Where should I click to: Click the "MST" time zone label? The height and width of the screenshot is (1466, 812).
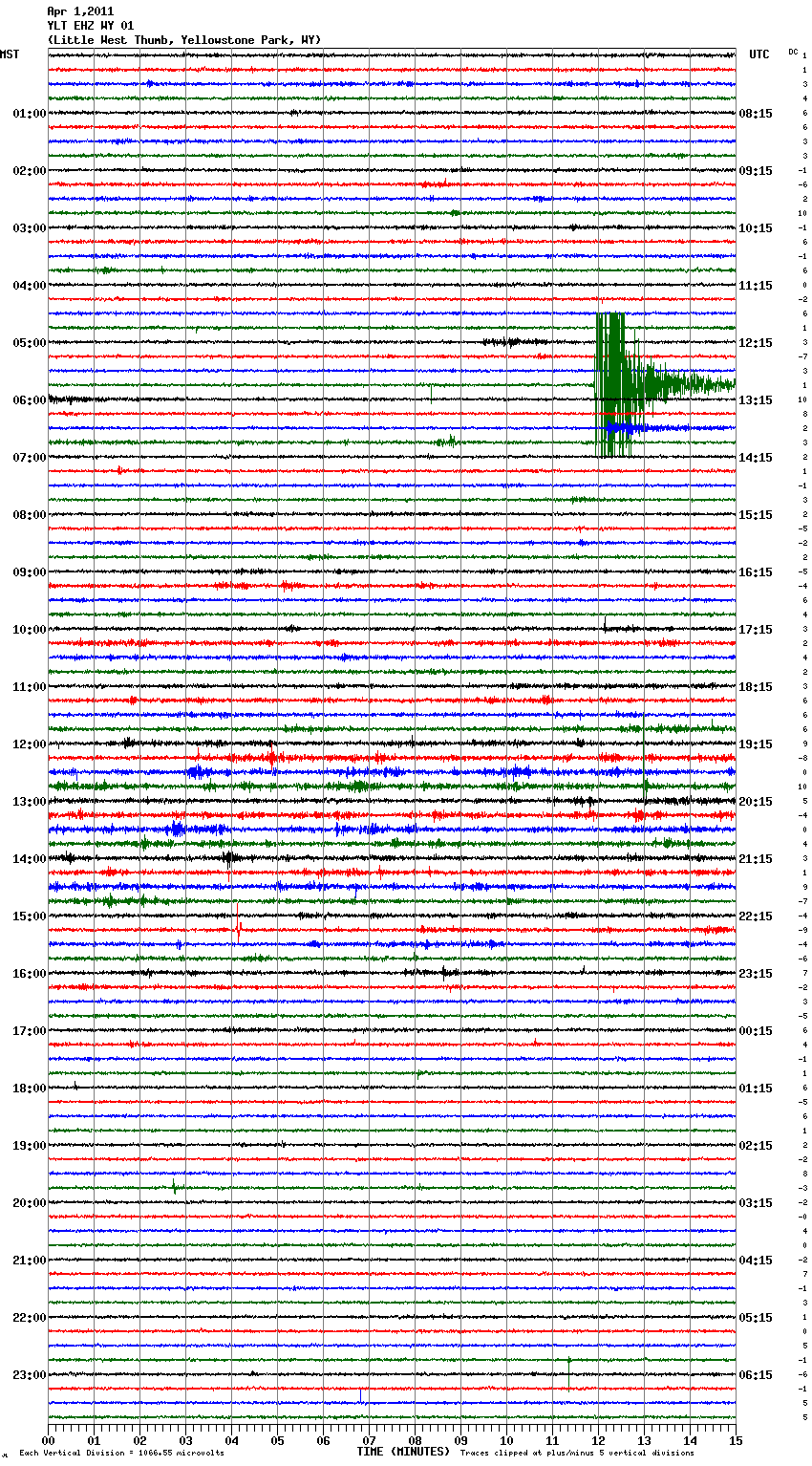(10, 54)
